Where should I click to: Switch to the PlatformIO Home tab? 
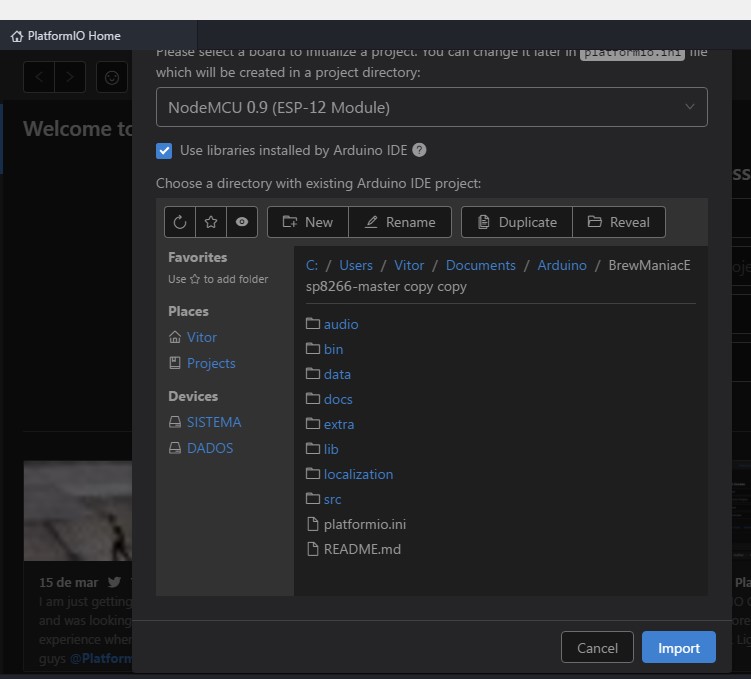point(98,36)
